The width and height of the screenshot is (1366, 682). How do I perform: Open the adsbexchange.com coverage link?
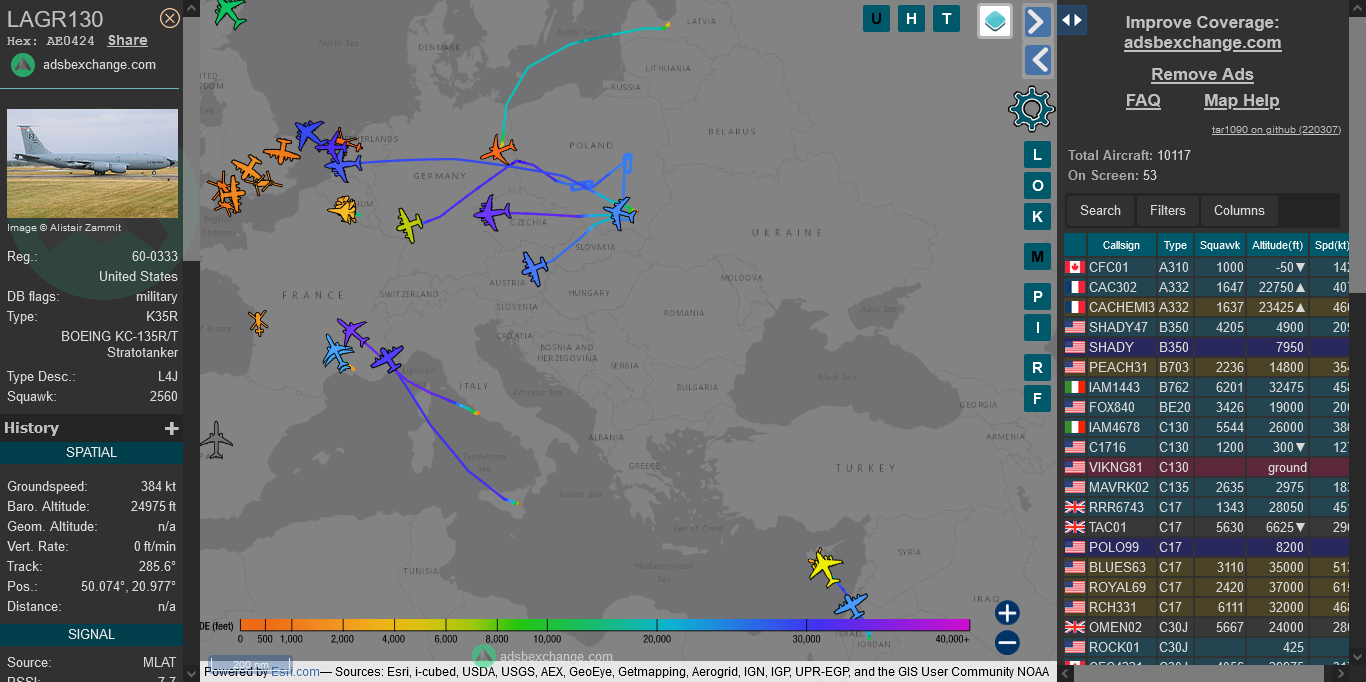click(x=1202, y=42)
